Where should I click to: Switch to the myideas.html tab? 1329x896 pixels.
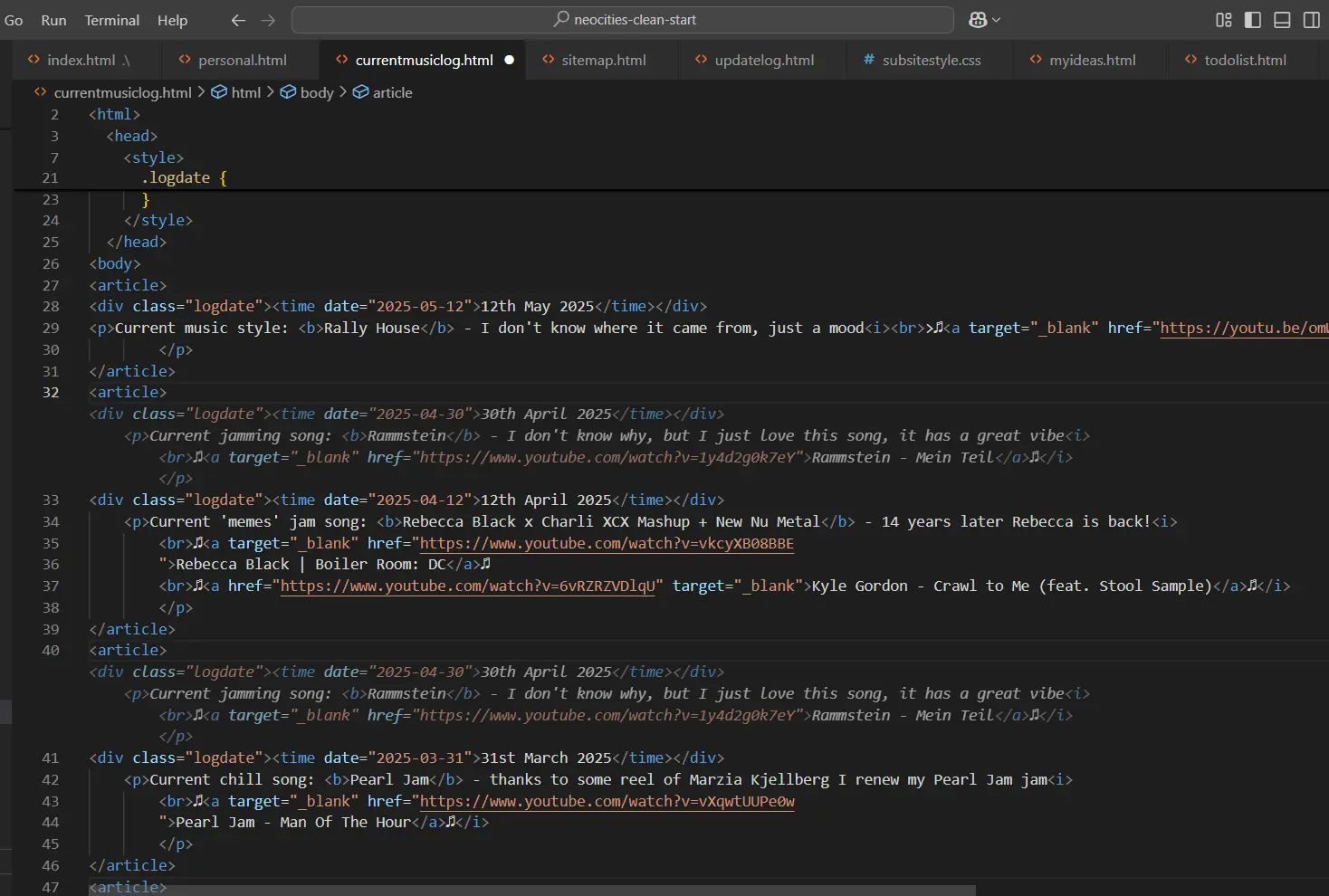1092,60
